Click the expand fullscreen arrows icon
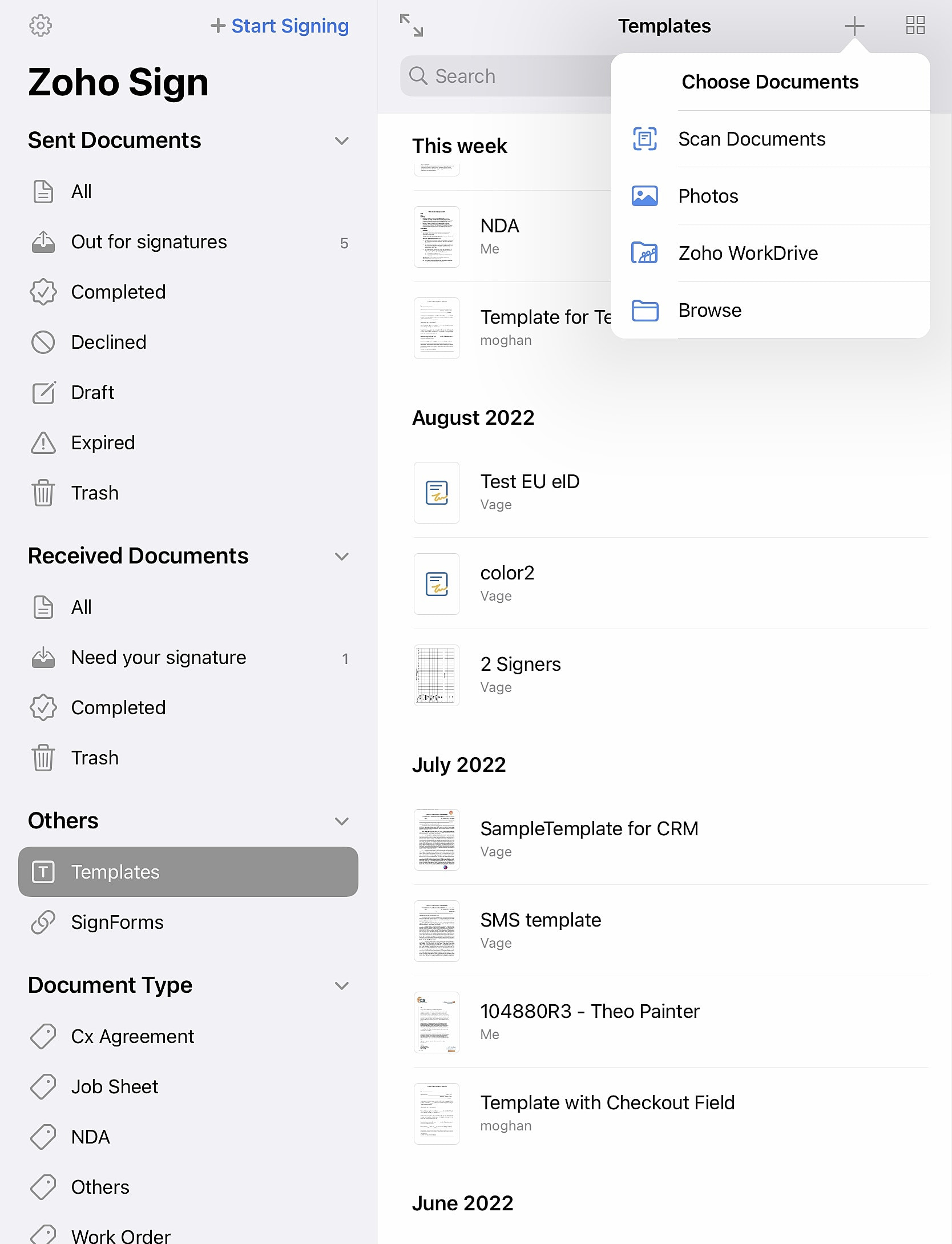 click(411, 26)
